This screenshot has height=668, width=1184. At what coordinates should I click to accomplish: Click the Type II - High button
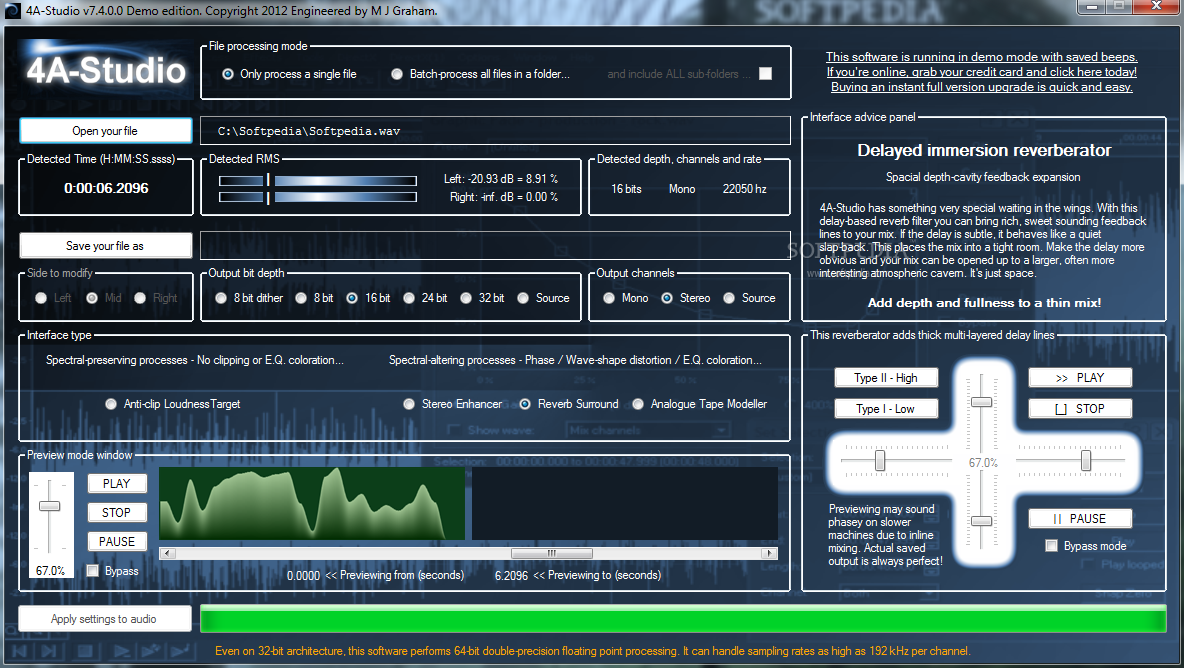[x=886, y=377]
